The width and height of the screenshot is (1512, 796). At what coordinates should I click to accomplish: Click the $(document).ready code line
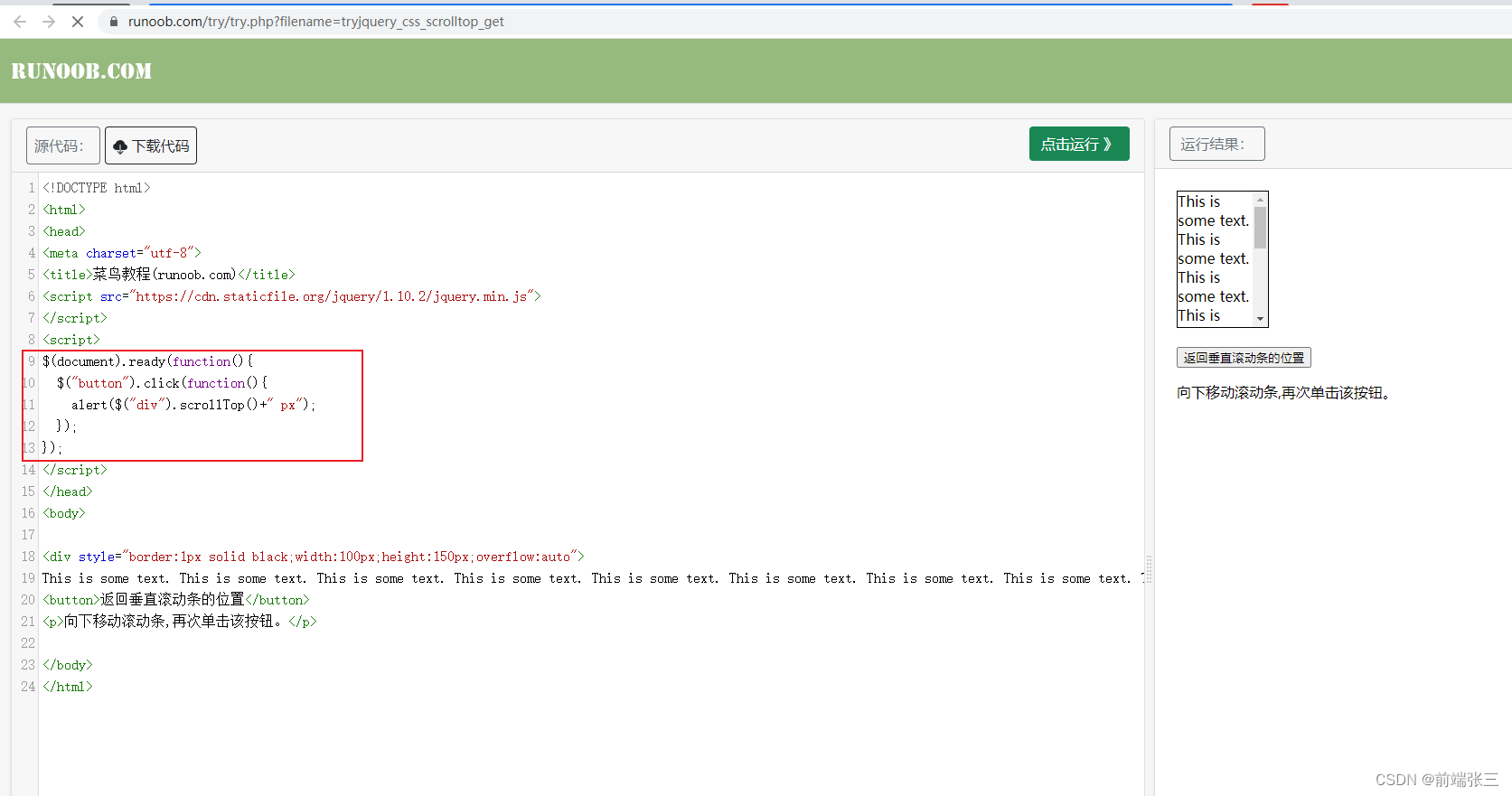148,361
